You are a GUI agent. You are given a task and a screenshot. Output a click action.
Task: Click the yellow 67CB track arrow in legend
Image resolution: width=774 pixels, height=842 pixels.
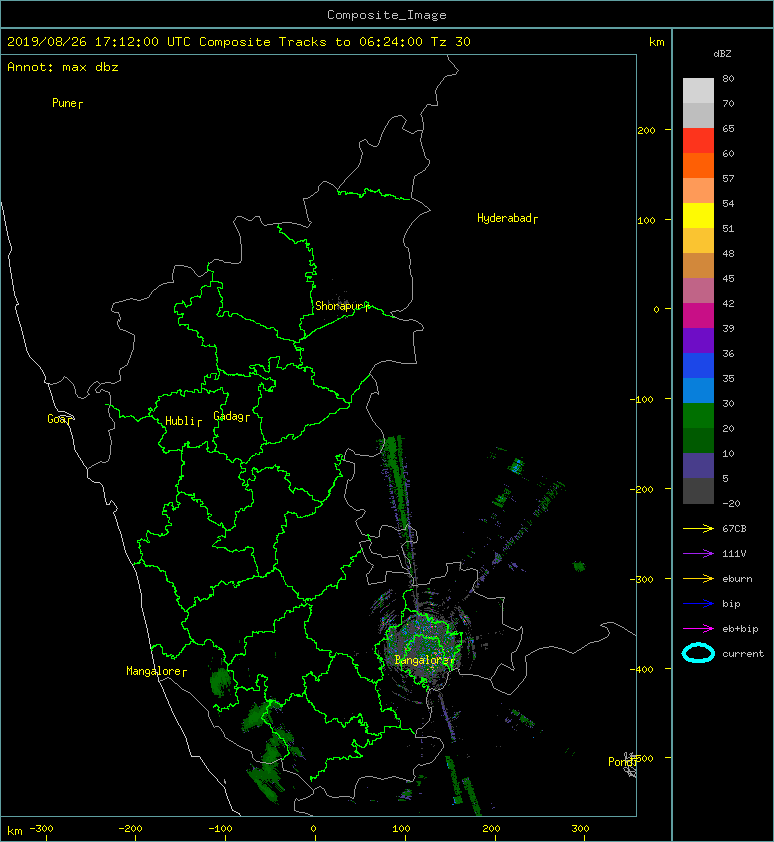[x=698, y=529]
